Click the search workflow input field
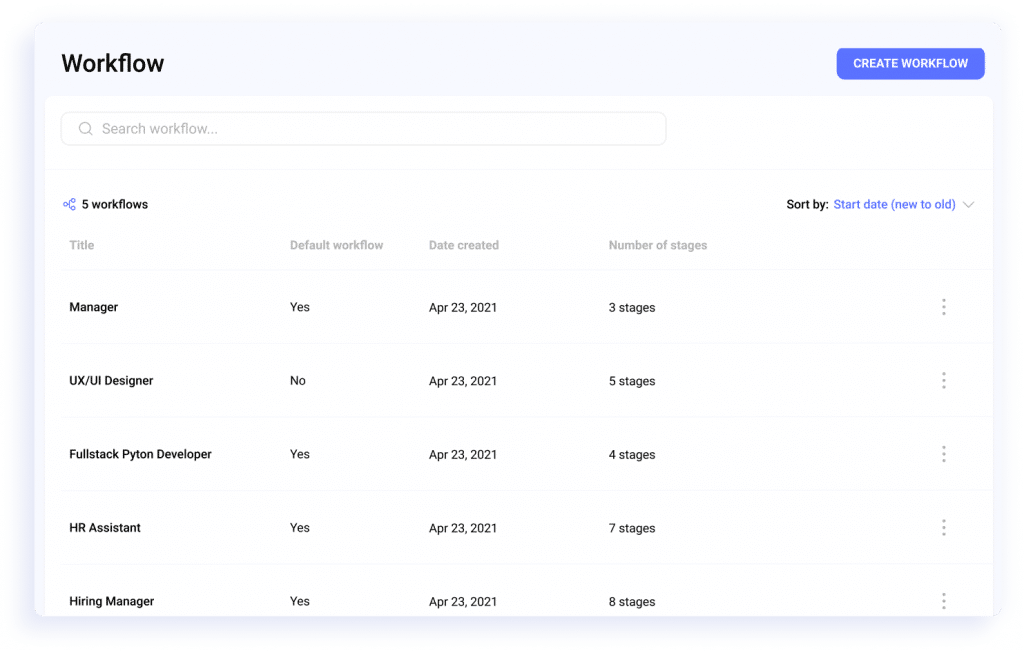The width and height of the screenshot is (1024, 651). [363, 128]
